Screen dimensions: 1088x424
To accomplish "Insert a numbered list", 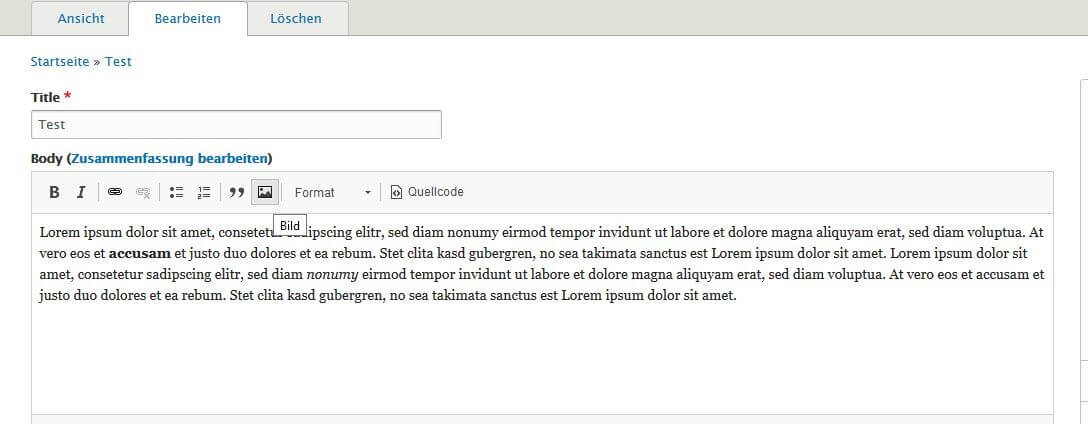I will pos(203,192).
